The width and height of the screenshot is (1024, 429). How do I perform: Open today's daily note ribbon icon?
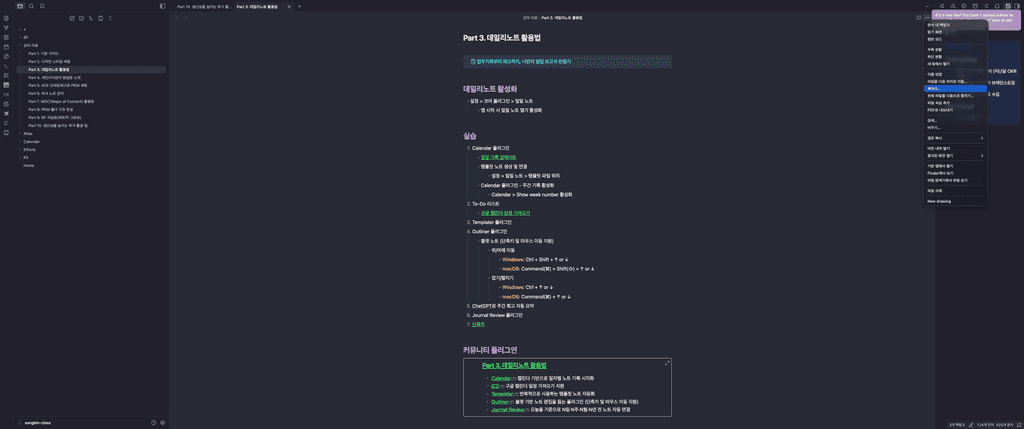click(7, 46)
